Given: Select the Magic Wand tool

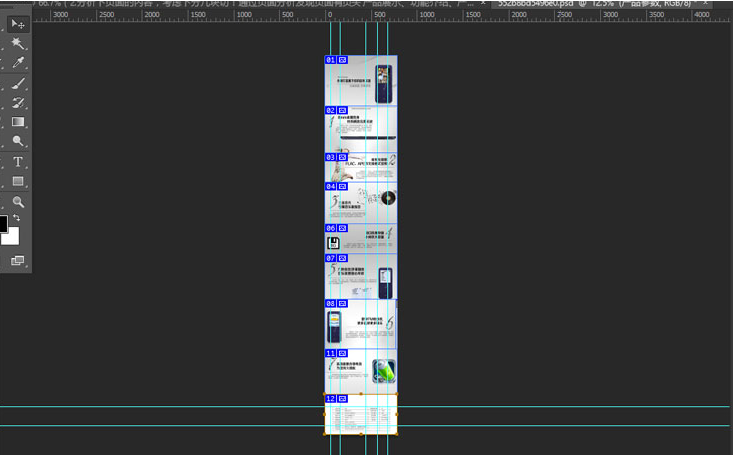Looking at the screenshot, I should click(17, 44).
